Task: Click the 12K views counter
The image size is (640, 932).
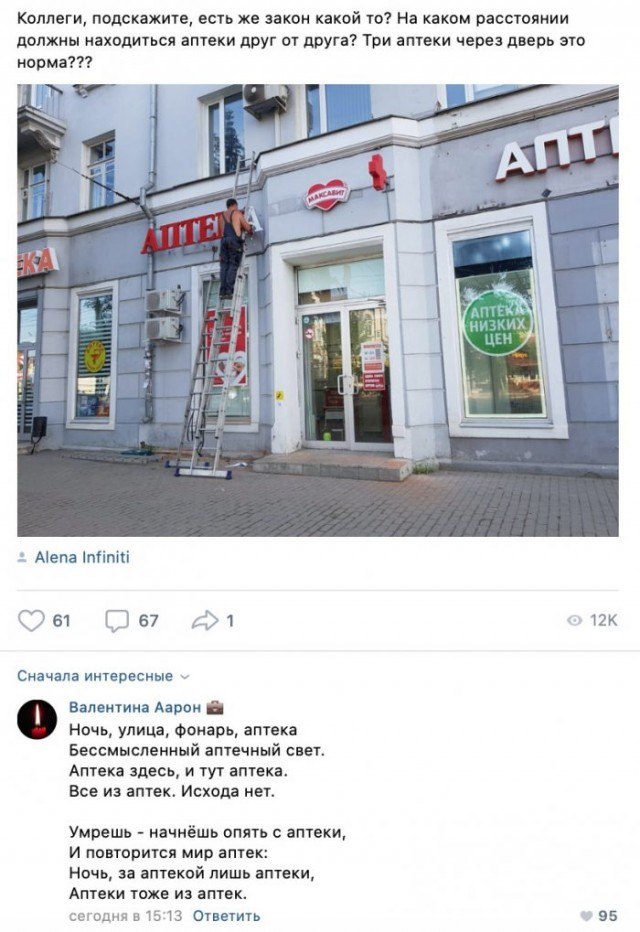Action: tap(604, 621)
